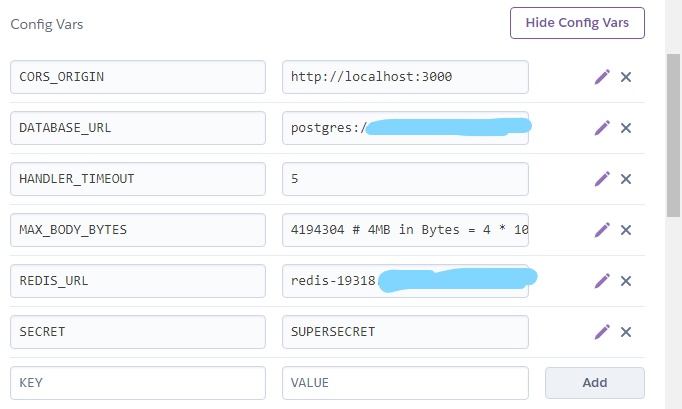Delete the MAX_BODY_BYTES config var

point(626,230)
